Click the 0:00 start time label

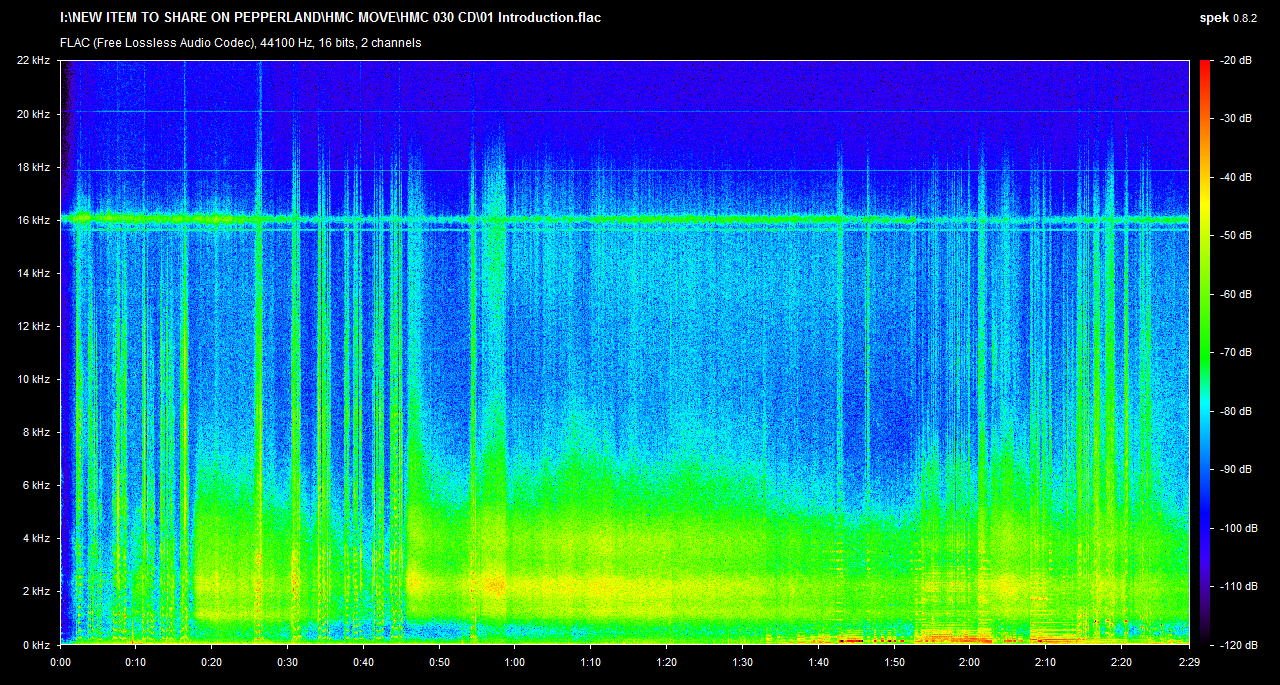60,662
